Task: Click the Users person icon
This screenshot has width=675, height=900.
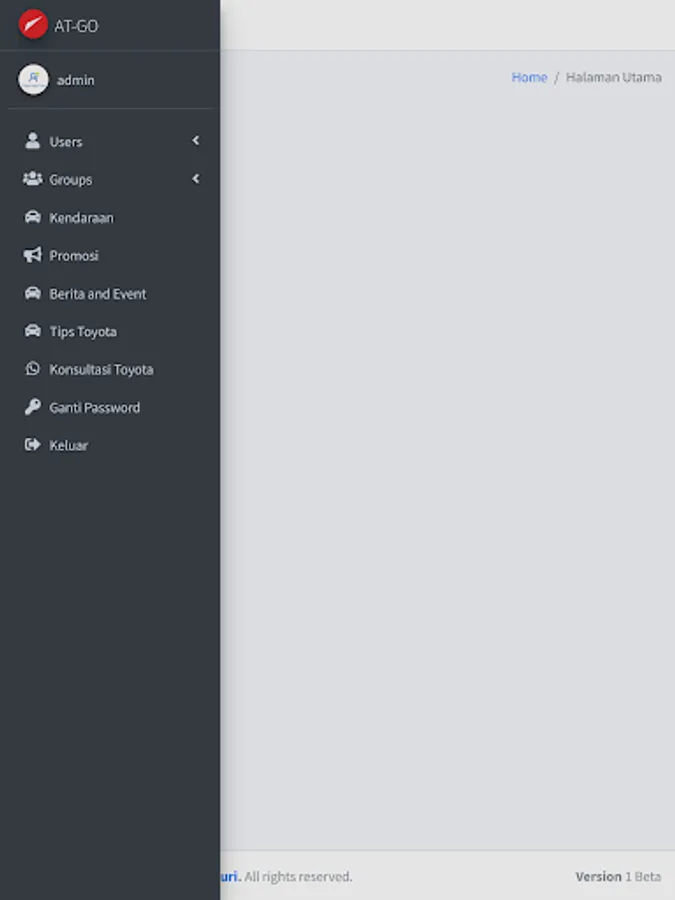Action: click(33, 141)
